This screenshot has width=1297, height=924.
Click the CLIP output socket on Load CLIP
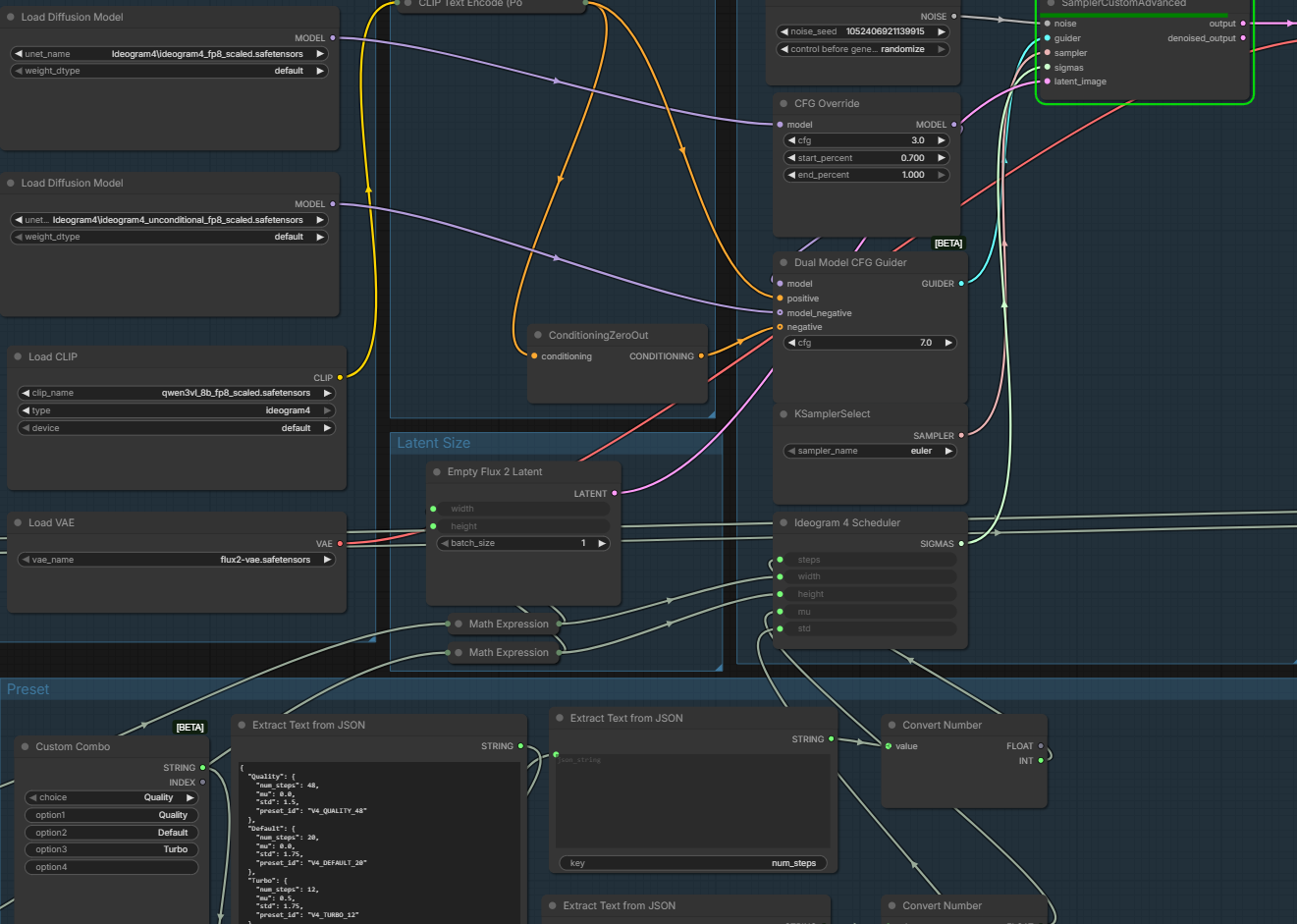point(340,378)
